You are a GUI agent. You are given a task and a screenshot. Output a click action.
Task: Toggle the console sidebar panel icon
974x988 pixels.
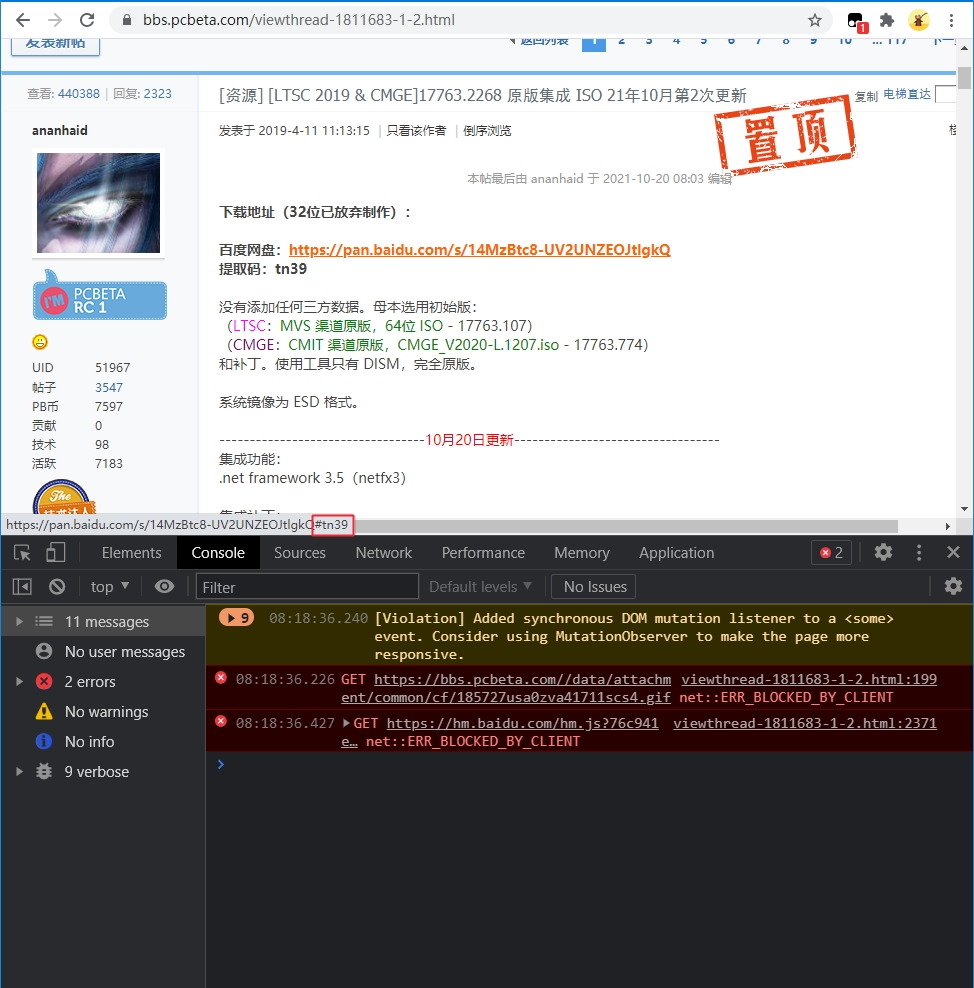[22, 587]
